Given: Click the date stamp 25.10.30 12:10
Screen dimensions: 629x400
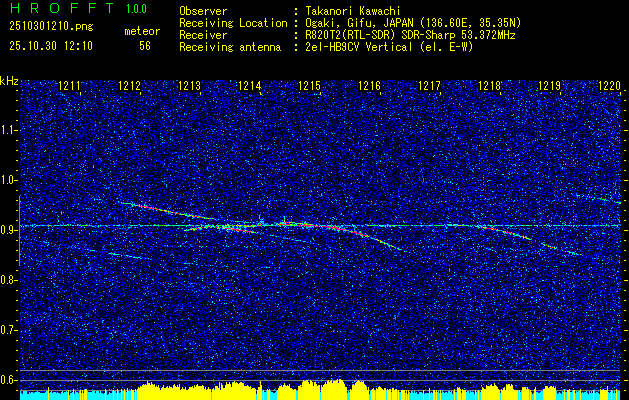Looking at the screenshot, I should [x=51, y=46].
